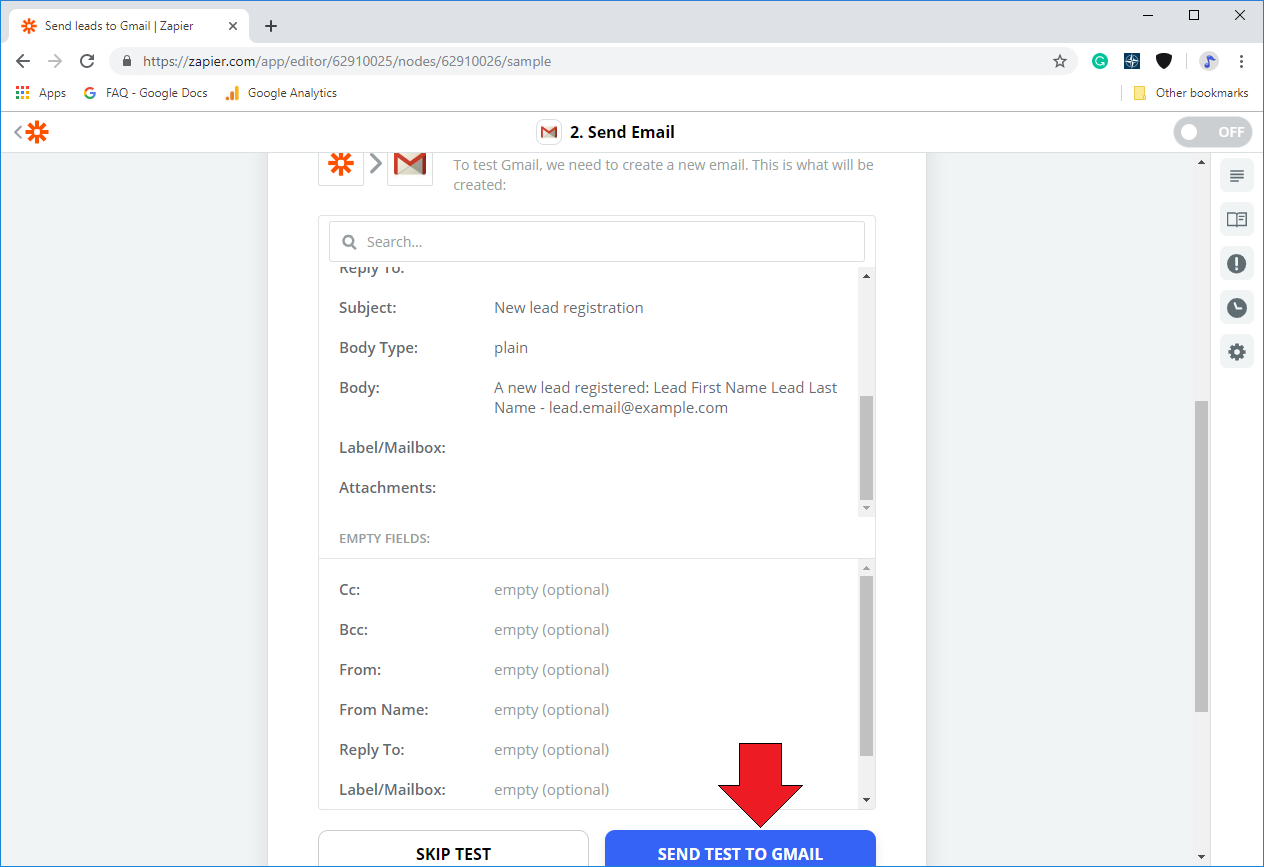Click the alert exclamation icon in sidebar

1236,264
